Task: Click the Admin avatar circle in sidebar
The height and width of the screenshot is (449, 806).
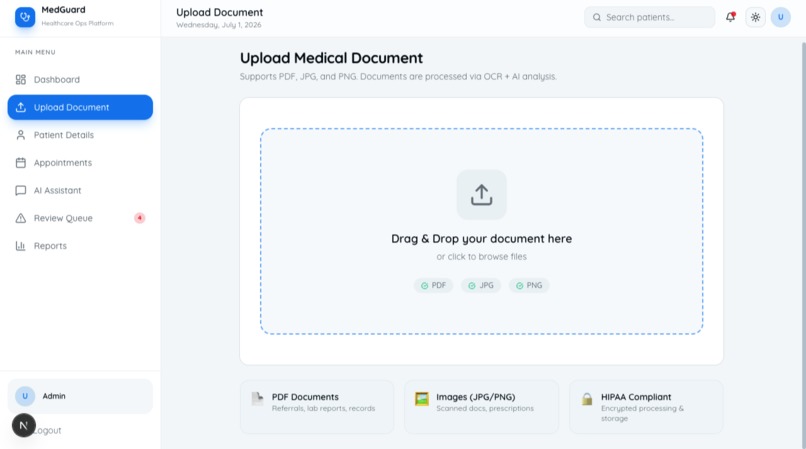Action: [25, 396]
